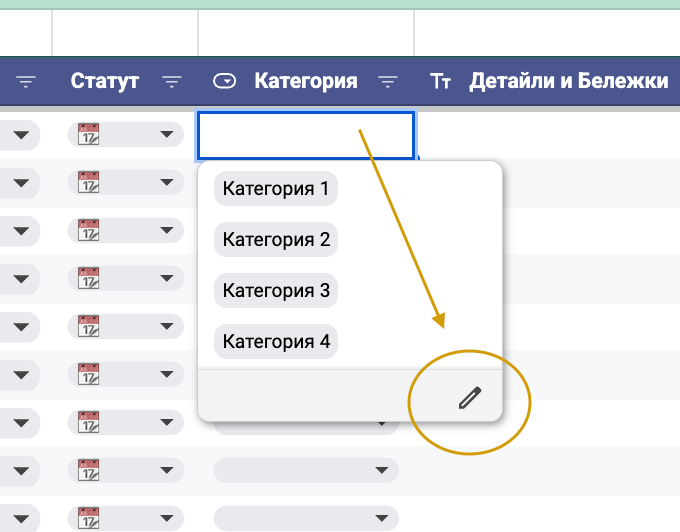Select Категория 1 from the dropdown list

coord(276,188)
